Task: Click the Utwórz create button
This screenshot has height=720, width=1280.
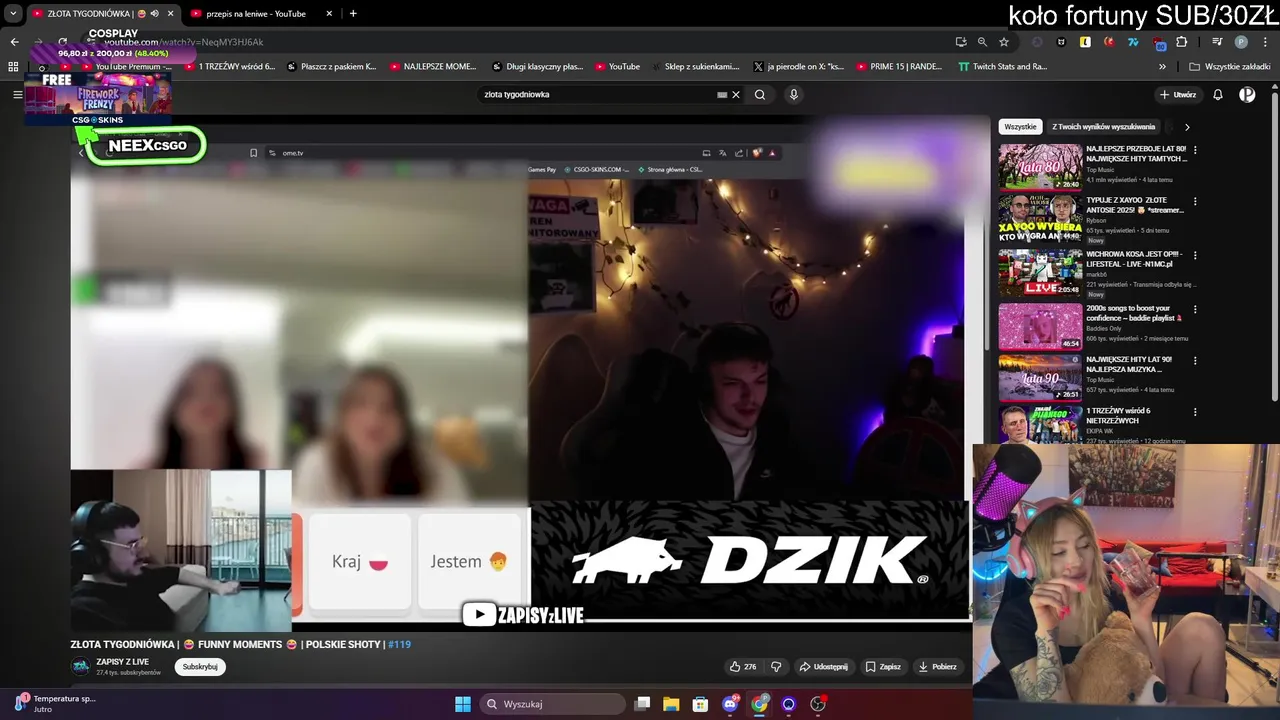Action: 1178,94
